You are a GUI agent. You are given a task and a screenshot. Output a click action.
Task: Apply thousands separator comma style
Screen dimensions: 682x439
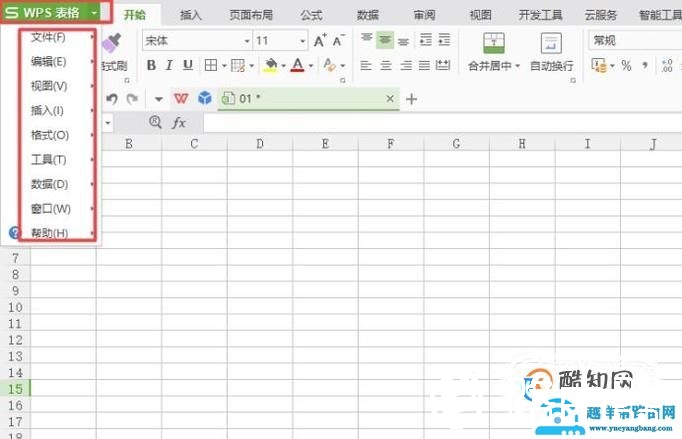pos(645,65)
